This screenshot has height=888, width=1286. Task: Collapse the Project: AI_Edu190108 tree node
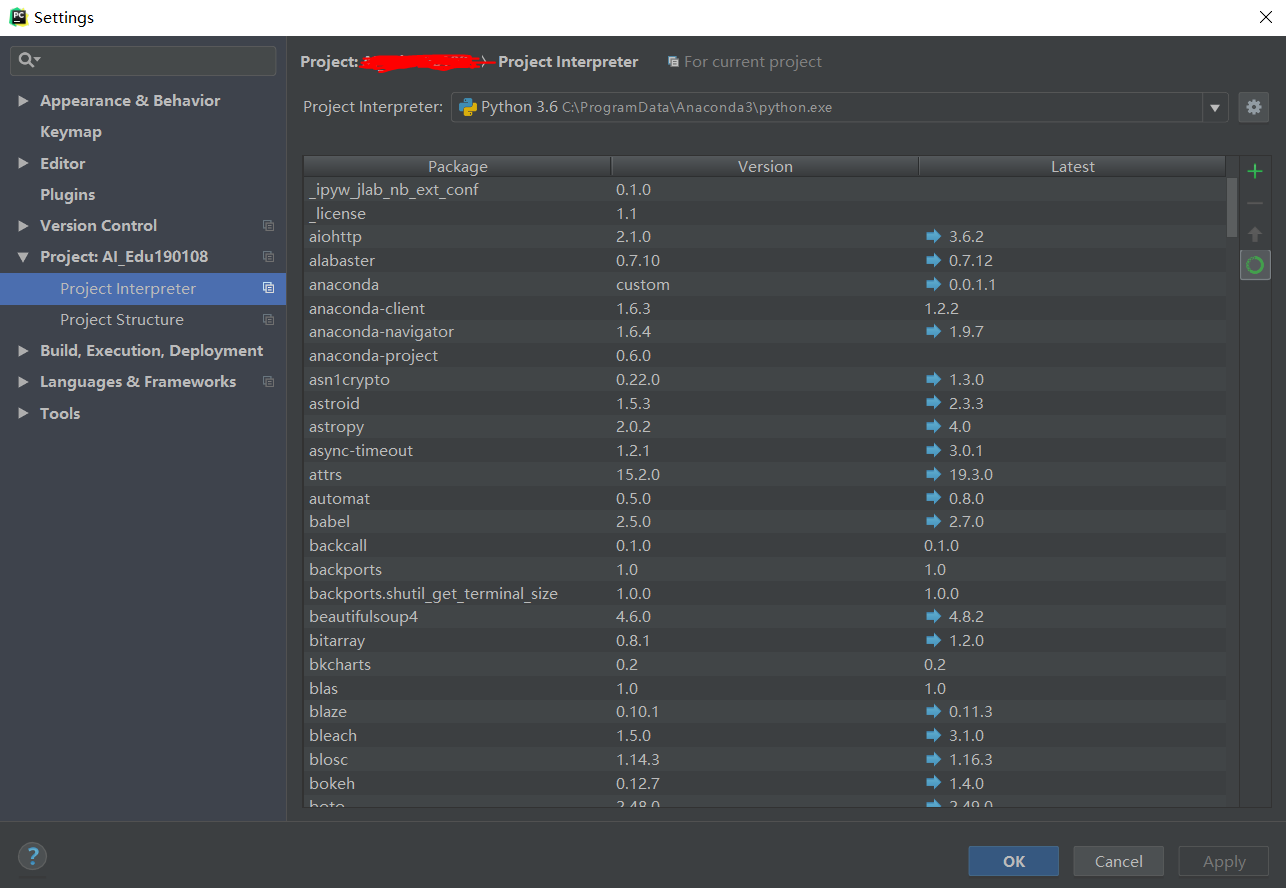[x=24, y=256]
